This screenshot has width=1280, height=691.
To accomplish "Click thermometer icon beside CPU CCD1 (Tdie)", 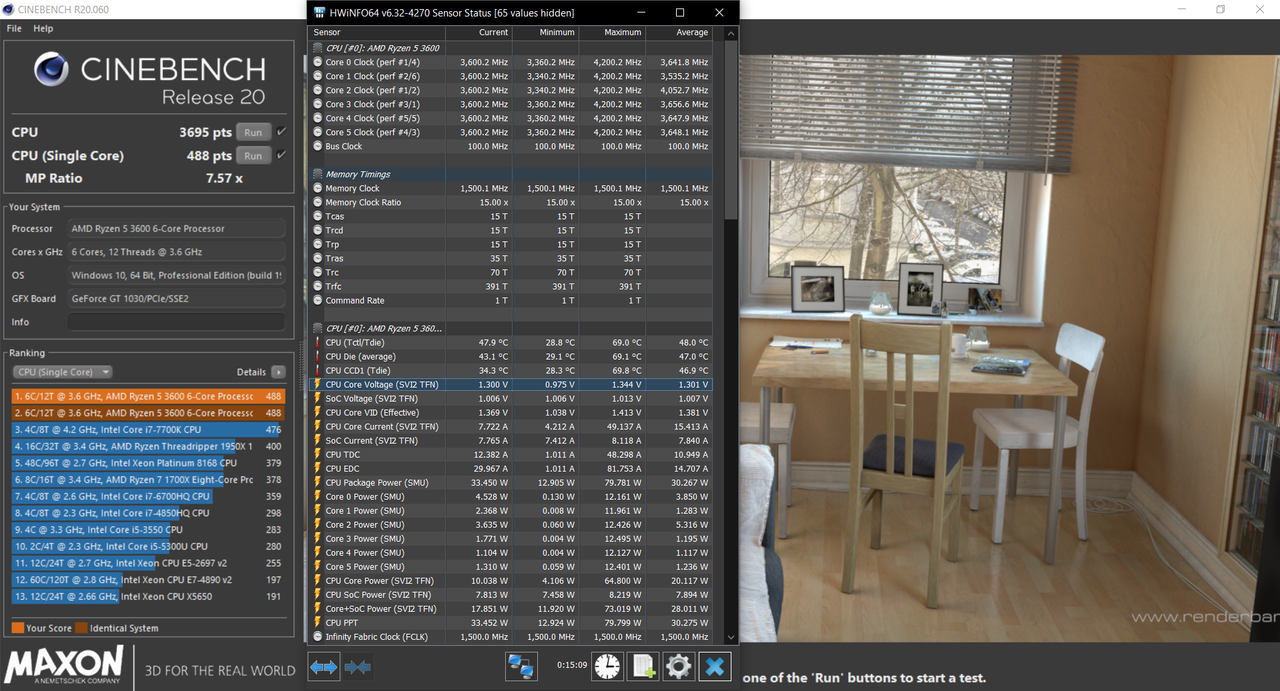I will pyautogui.click(x=317, y=370).
